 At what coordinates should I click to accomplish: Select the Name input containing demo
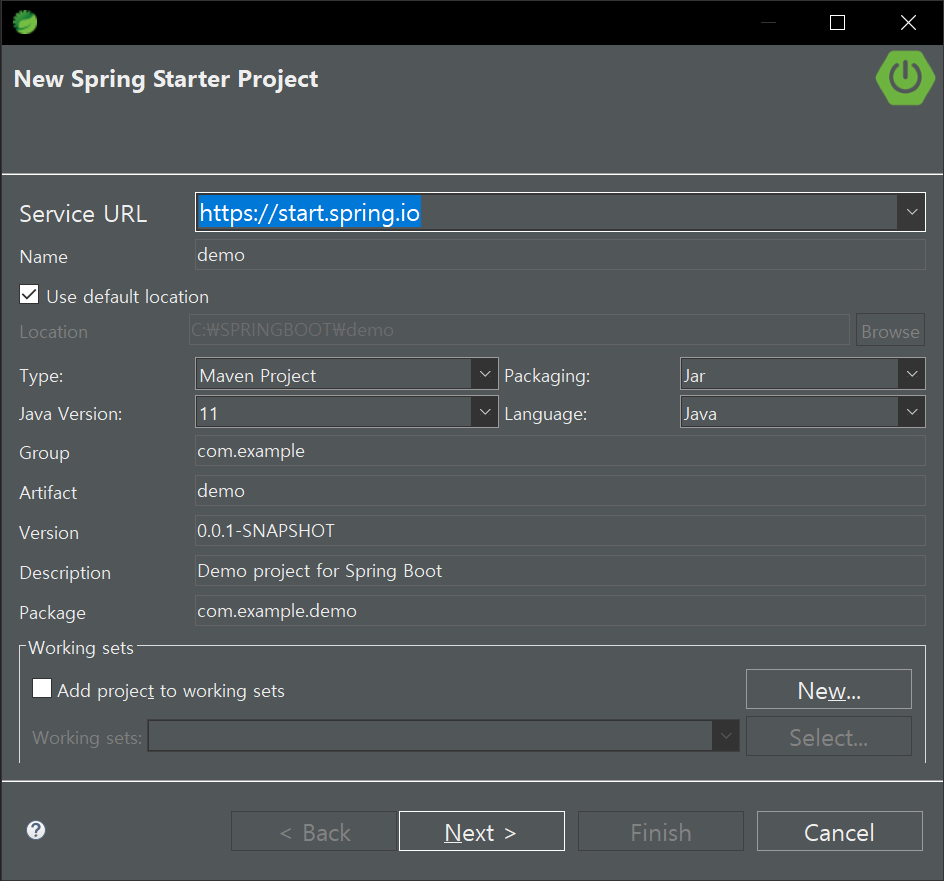[x=560, y=254]
